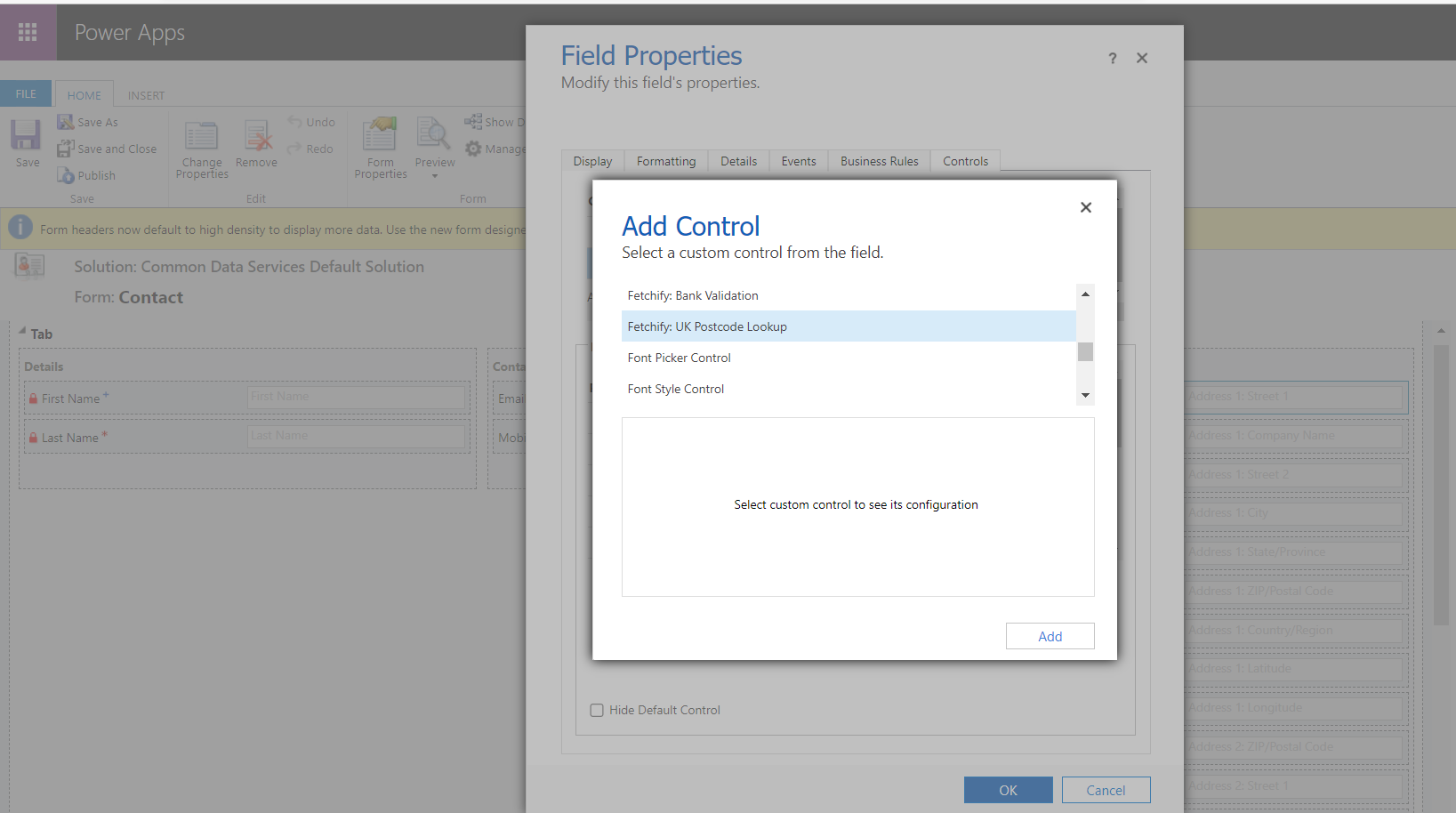Select Font Picker Control in the list
1456x813 pixels.
point(849,358)
